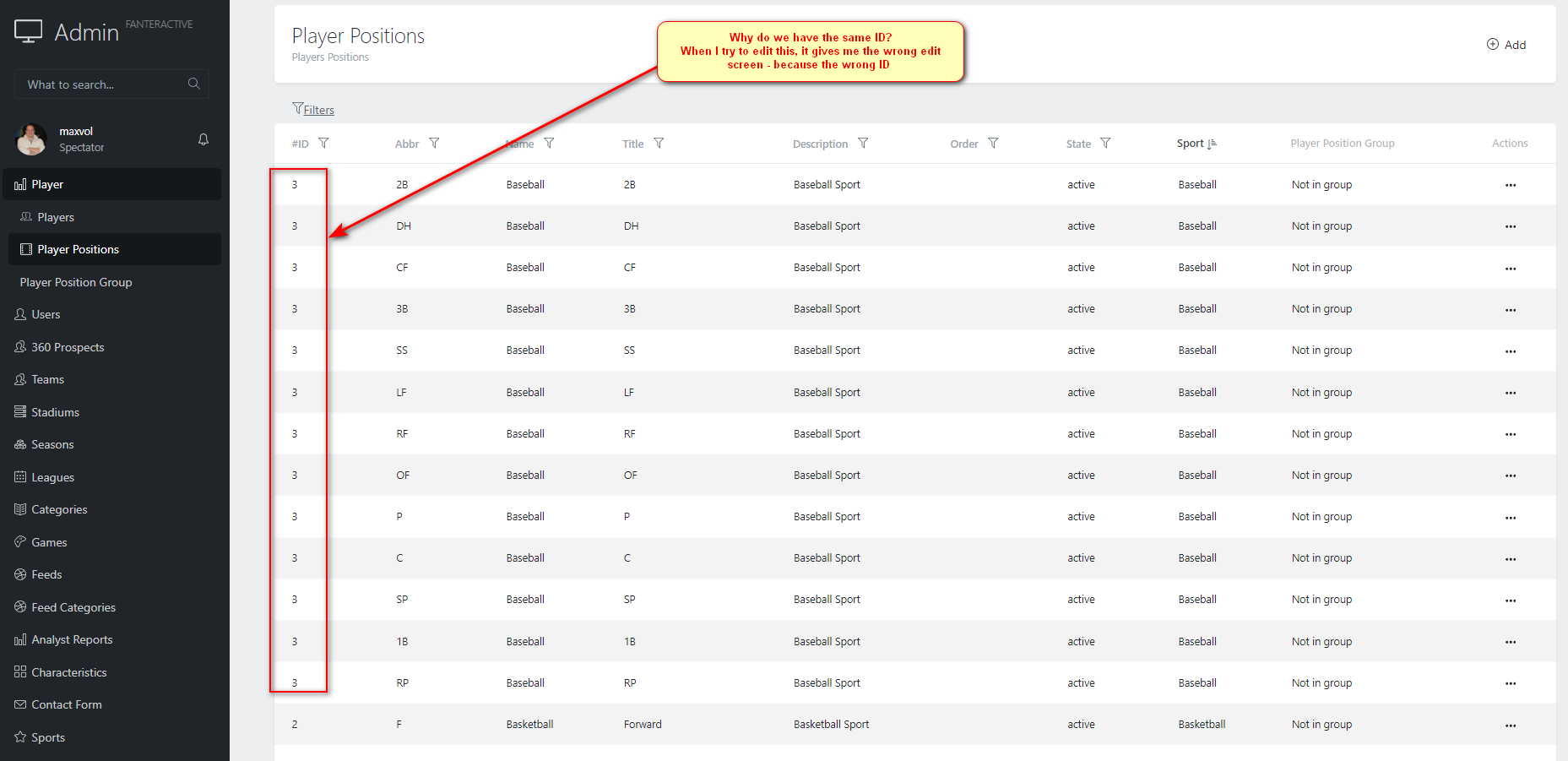The height and width of the screenshot is (761, 1568).
Task: Open actions menu for 2B row
Action: tap(1511, 185)
